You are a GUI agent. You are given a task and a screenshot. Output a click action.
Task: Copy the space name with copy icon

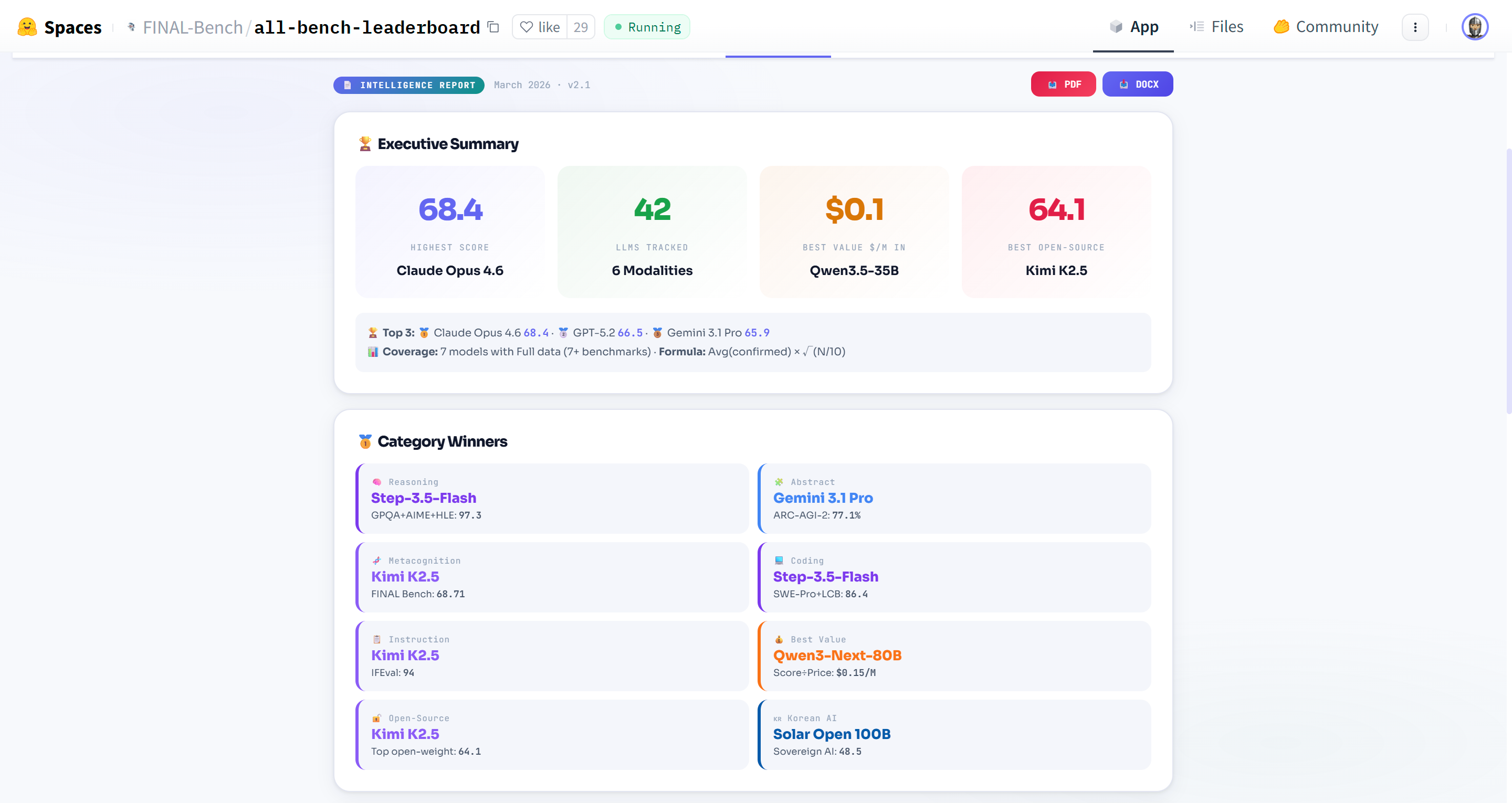tap(493, 27)
